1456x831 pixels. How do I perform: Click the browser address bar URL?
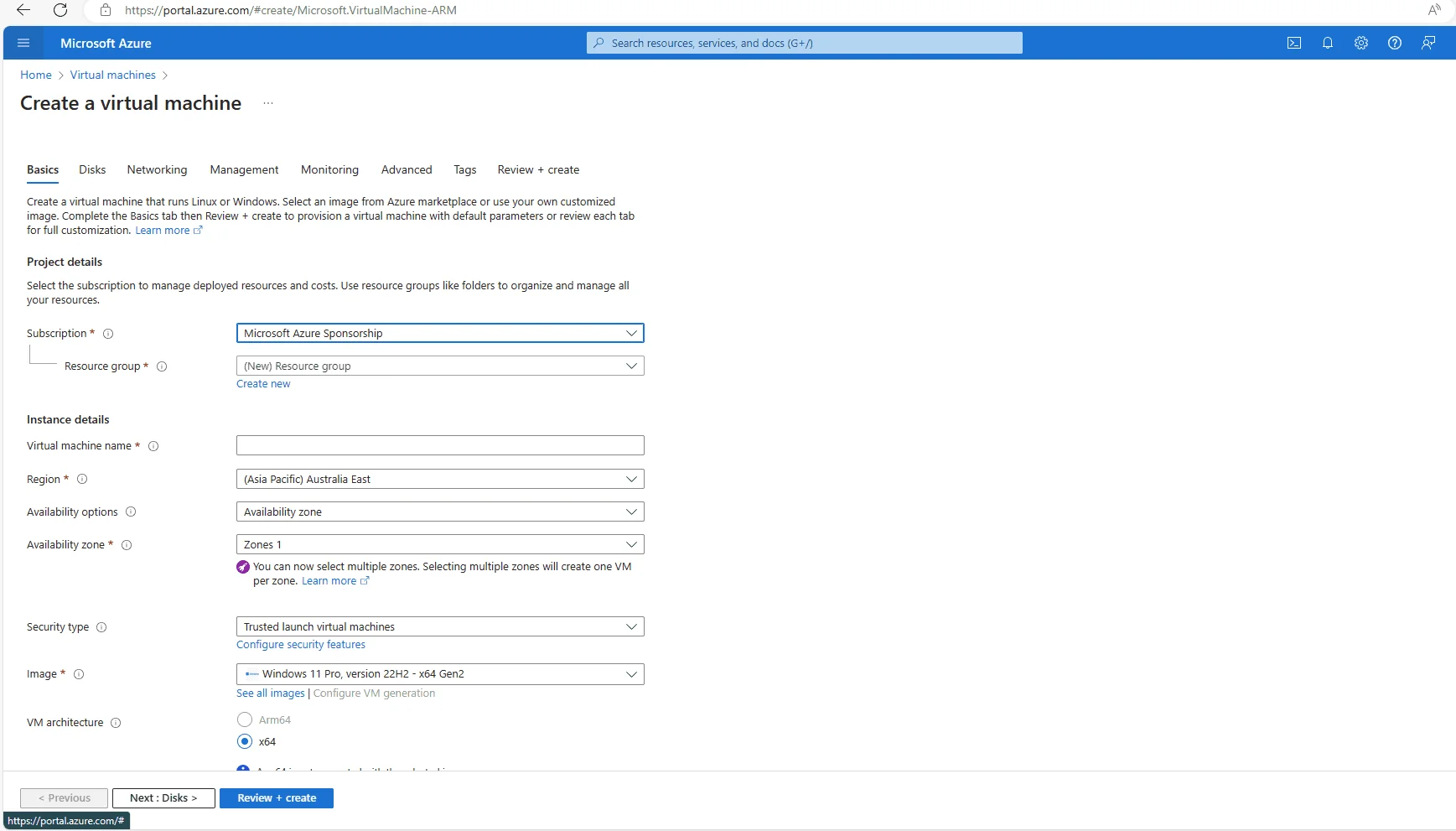291,10
